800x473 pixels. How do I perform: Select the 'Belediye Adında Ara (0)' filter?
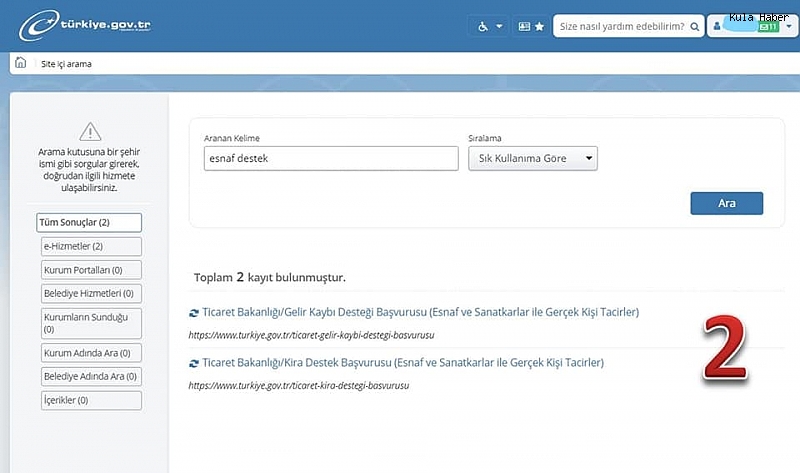(91, 377)
